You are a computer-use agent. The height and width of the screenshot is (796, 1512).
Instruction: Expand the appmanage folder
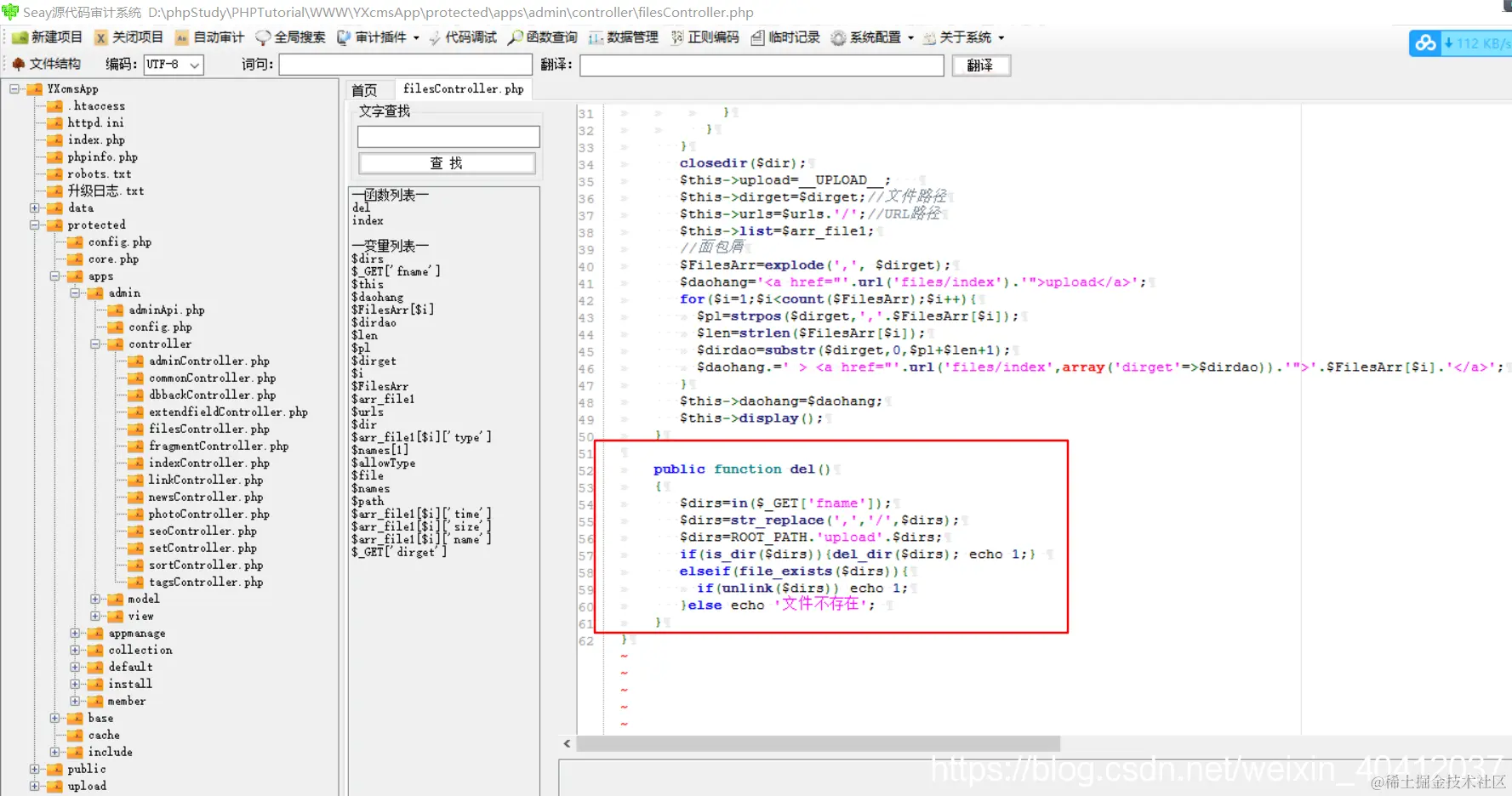76,633
